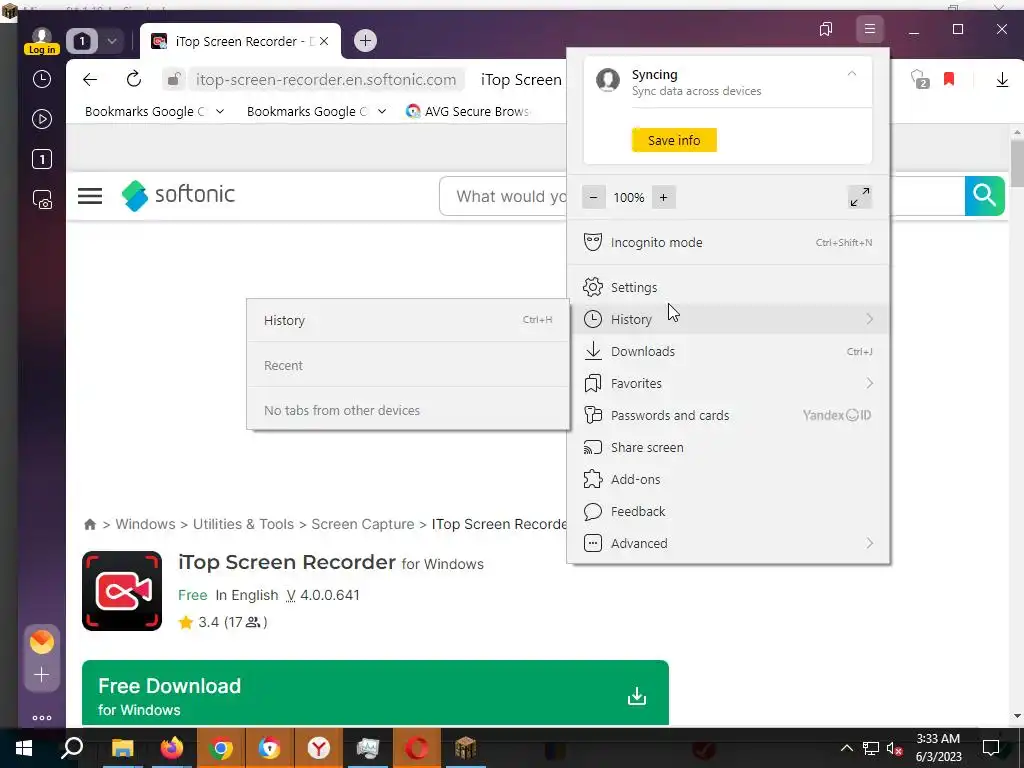Open the Yandex sidebar history clock icon
1024x768 pixels.
coord(42,79)
